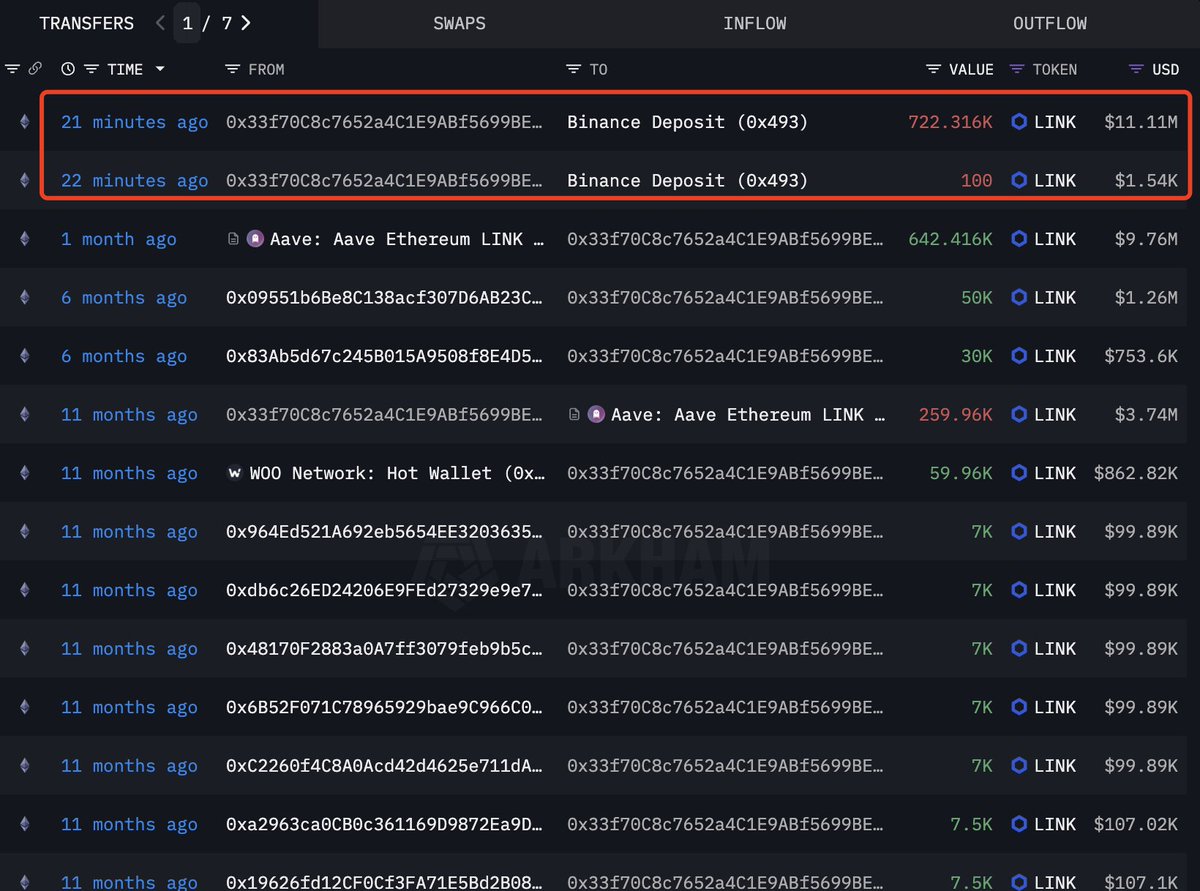
Task: Click the Ethereum icon on the 21 minutes ago row
Action: [x=25, y=122]
